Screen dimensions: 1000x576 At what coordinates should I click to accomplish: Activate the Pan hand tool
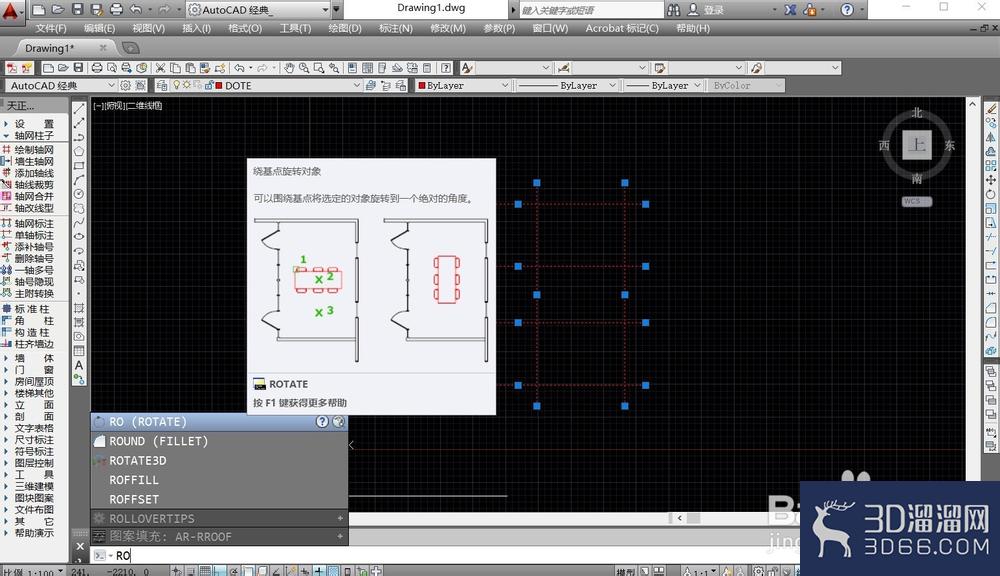click(x=290, y=68)
